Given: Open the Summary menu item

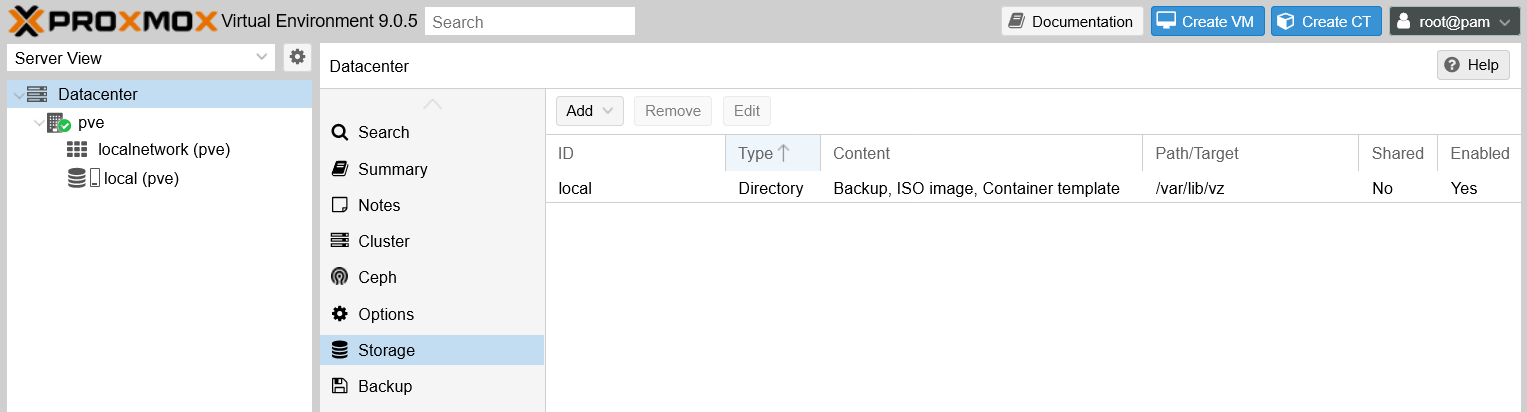Looking at the screenshot, I should (x=432, y=169).
